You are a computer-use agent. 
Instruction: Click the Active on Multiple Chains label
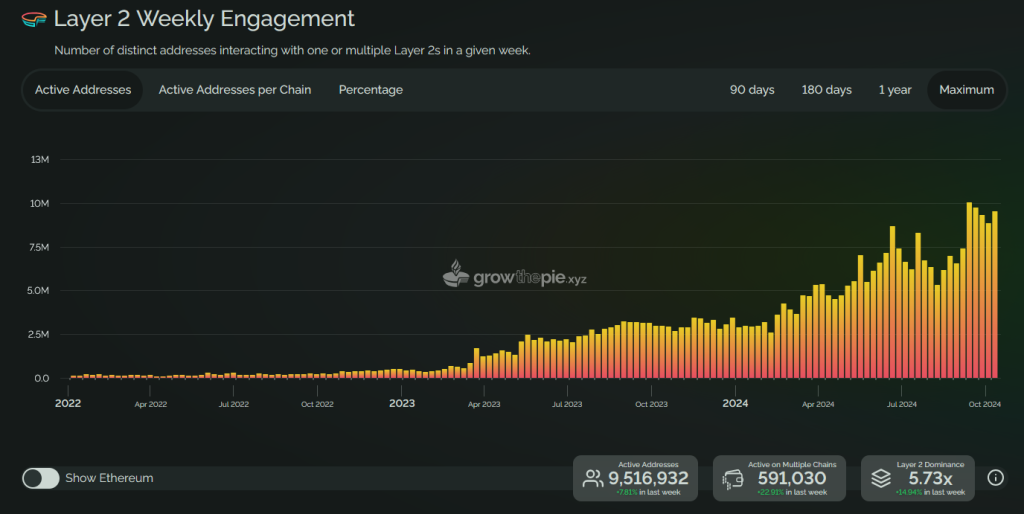(x=792, y=464)
